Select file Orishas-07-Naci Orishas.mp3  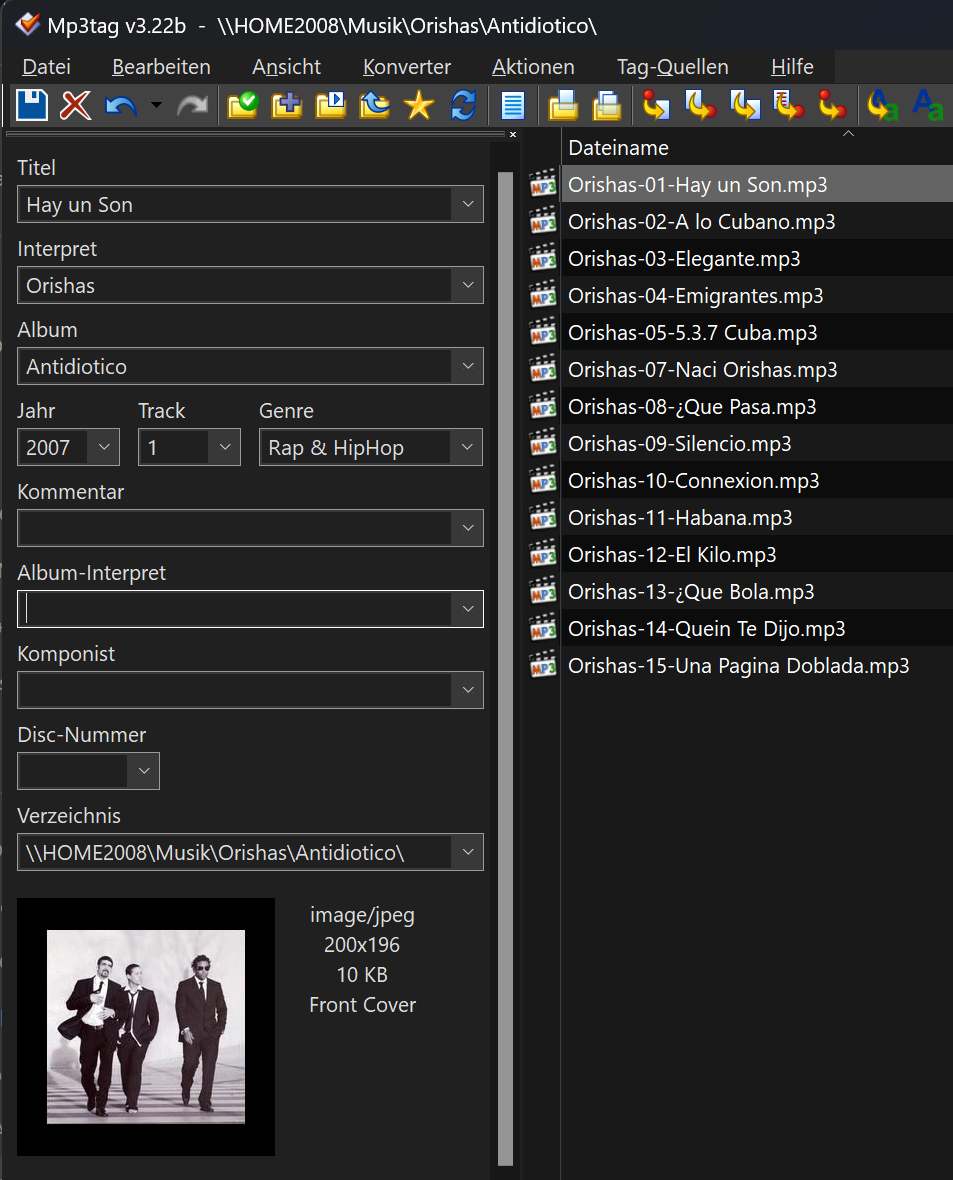click(702, 370)
